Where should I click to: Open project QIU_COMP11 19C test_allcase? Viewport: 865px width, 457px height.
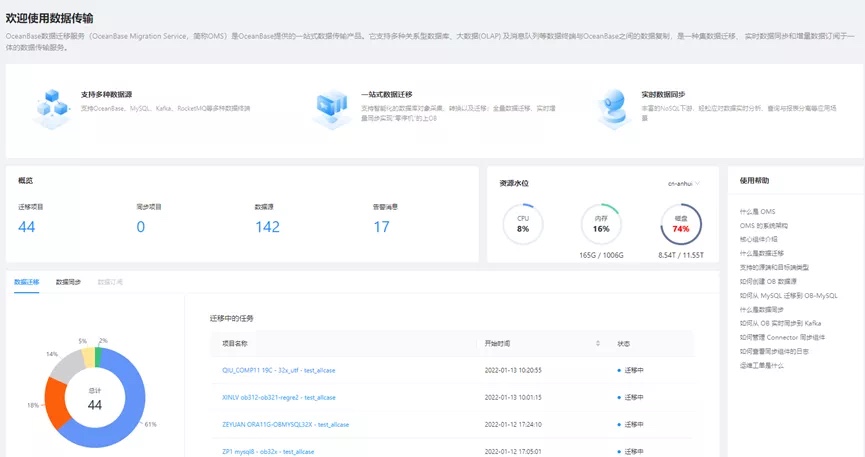(x=279, y=370)
